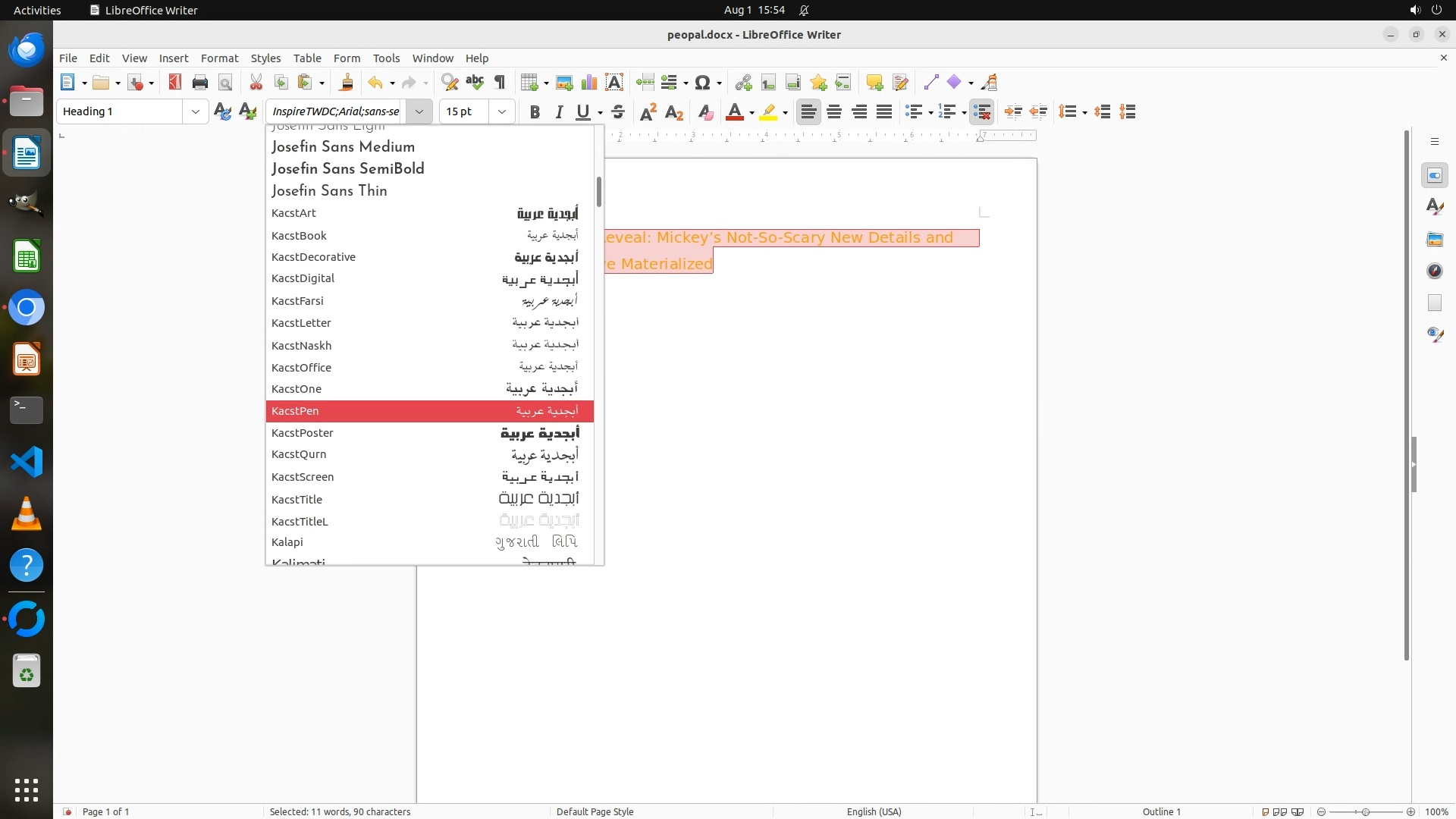Apply the Superscript formatting icon

click(648, 112)
